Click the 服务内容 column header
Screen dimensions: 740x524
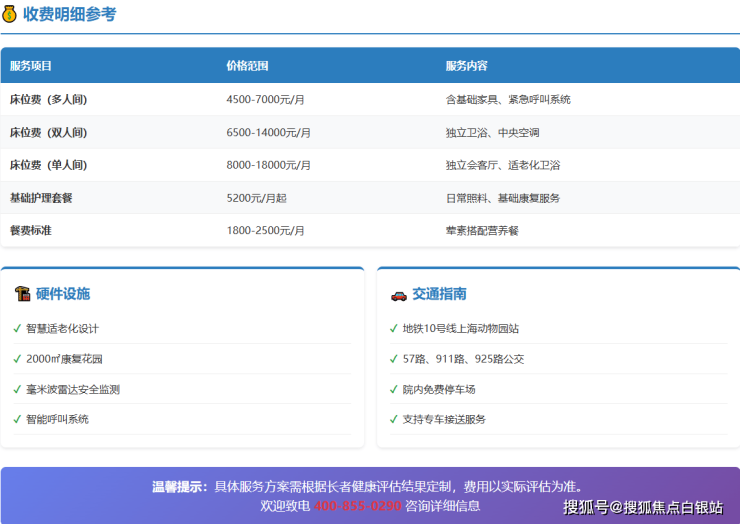[466, 66]
